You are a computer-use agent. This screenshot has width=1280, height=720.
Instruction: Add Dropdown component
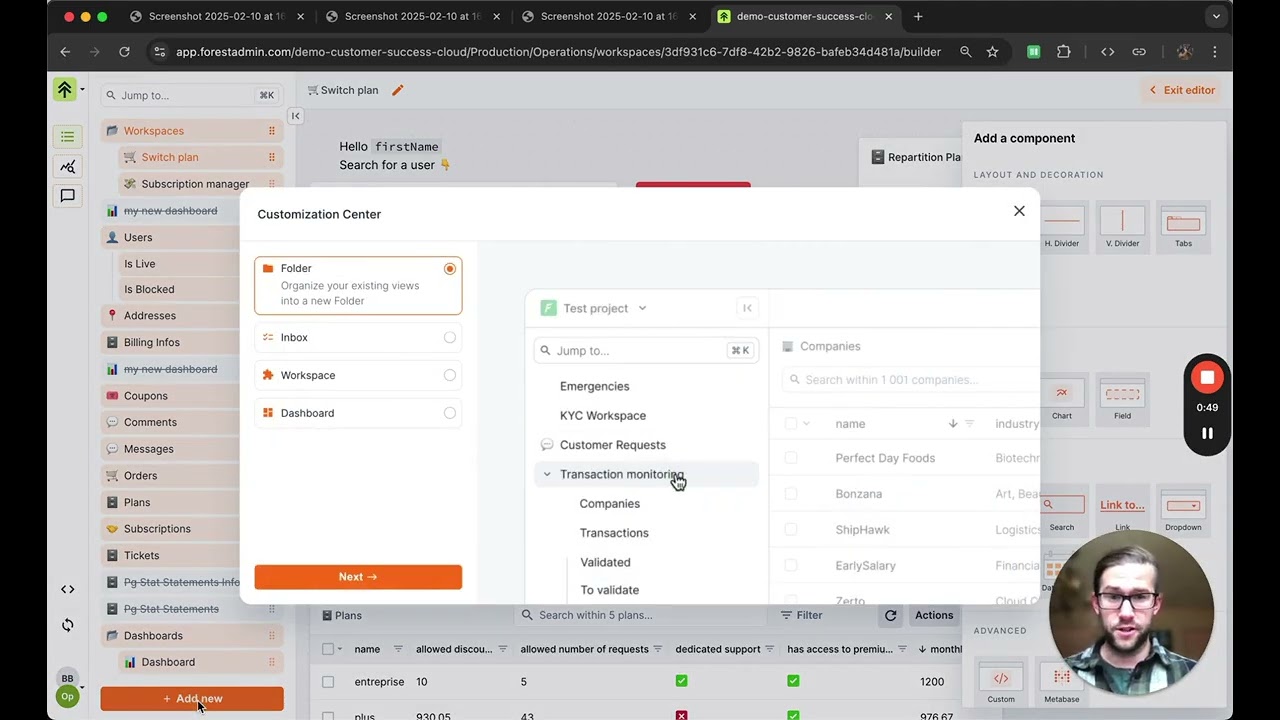[x=1183, y=512]
